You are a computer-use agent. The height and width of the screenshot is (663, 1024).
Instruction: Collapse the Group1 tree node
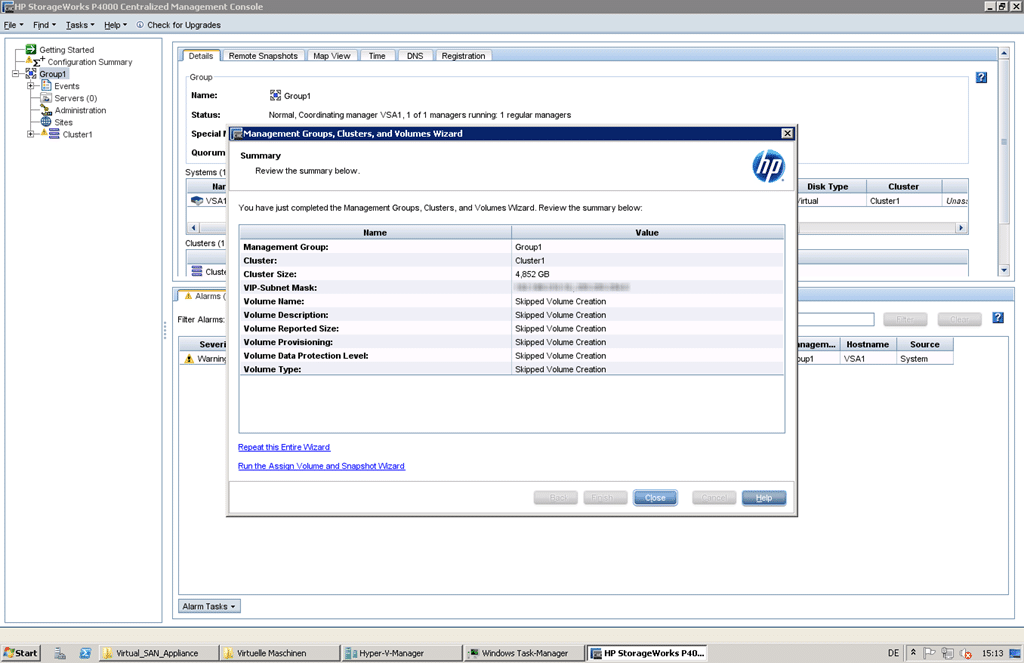[16, 74]
